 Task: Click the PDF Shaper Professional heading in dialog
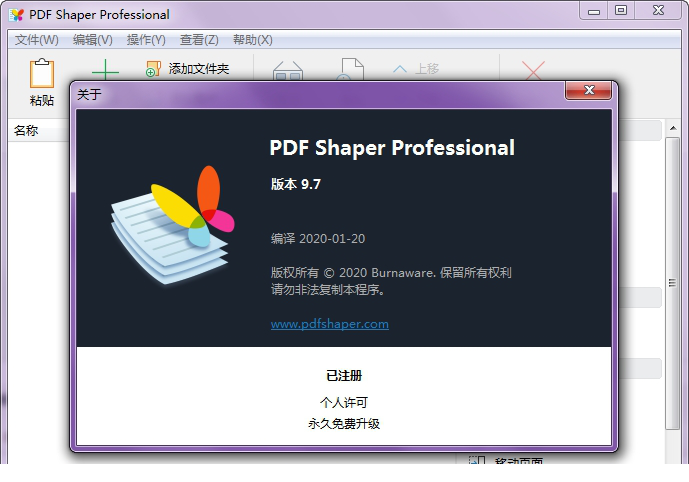(x=392, y=148)
